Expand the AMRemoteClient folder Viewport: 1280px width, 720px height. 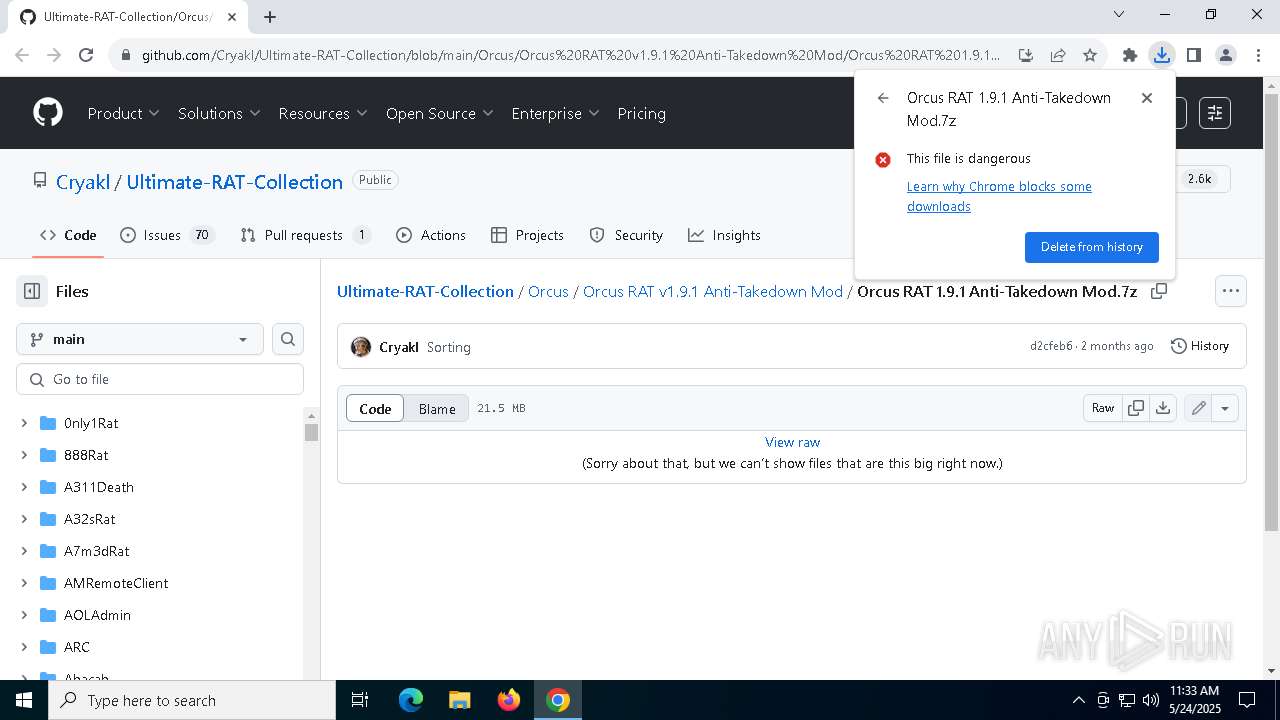click(24, 583)
